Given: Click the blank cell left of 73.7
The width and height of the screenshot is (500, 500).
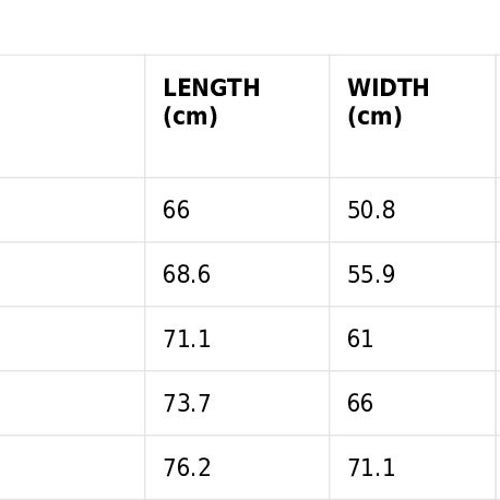Looking at the screenshot, I should point(72,403).
